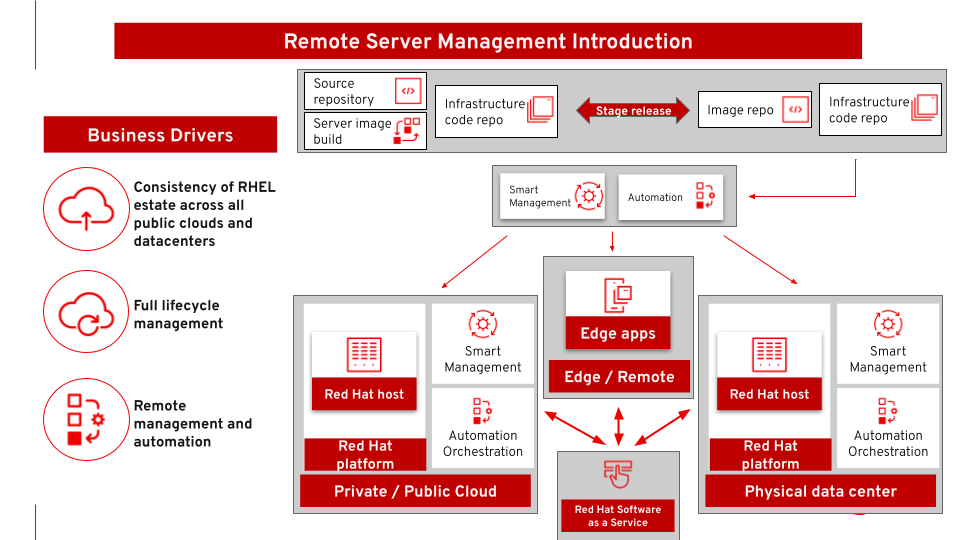Select the Edge / Remote label
The height and width of the screenshot is (540, 960).
619,377
